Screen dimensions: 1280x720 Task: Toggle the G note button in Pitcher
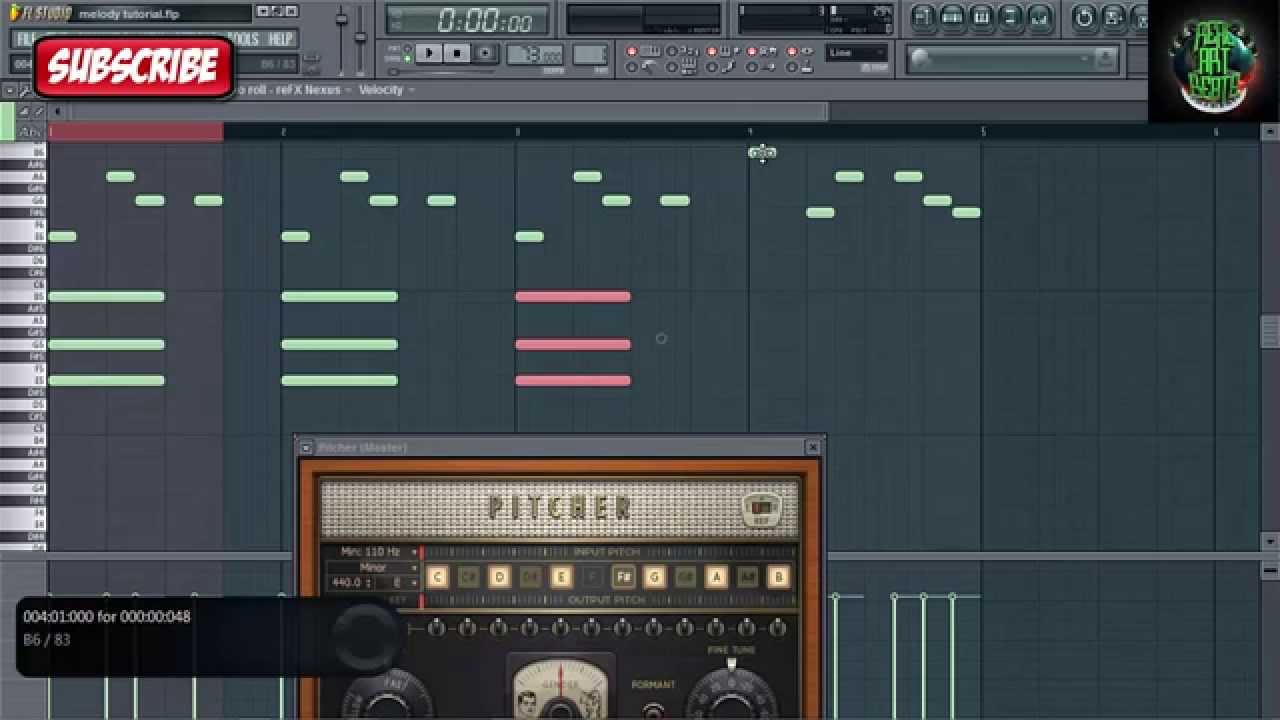coord(654,577)
